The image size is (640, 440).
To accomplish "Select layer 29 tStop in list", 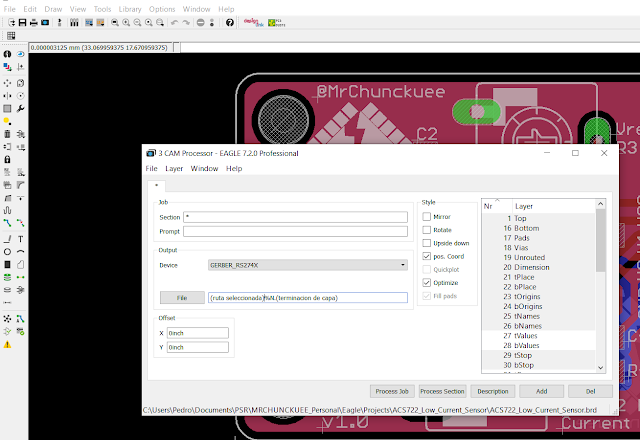I will pos(539,356).
